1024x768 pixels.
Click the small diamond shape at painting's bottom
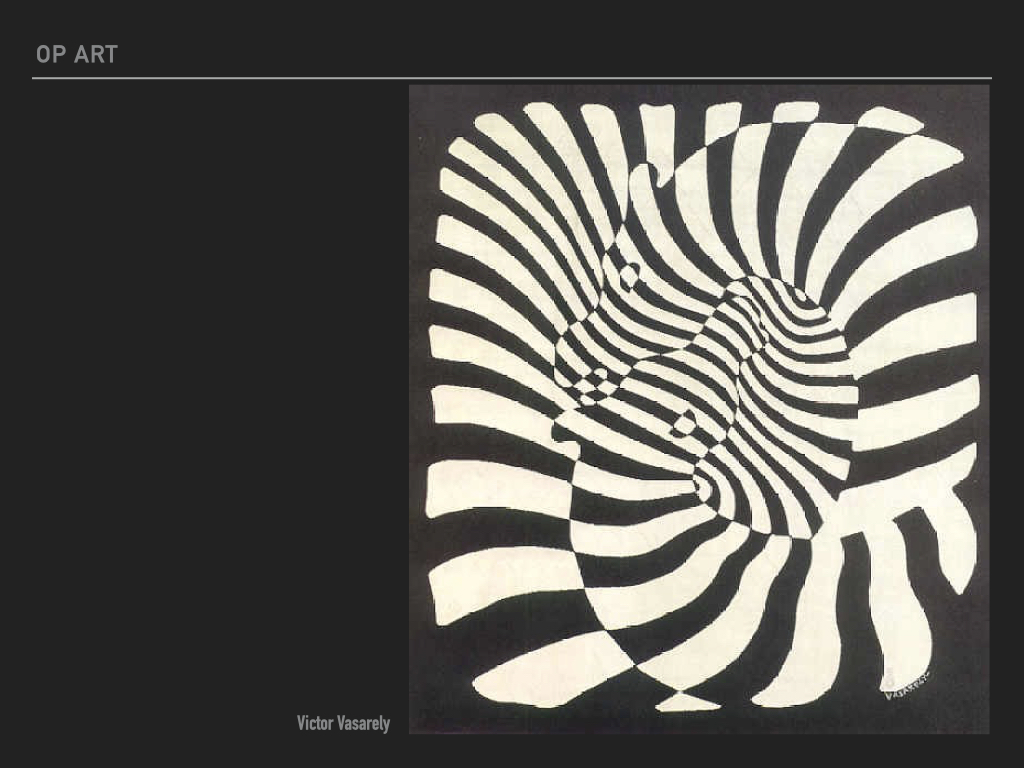pyautogui.click(x=686, y=702)
